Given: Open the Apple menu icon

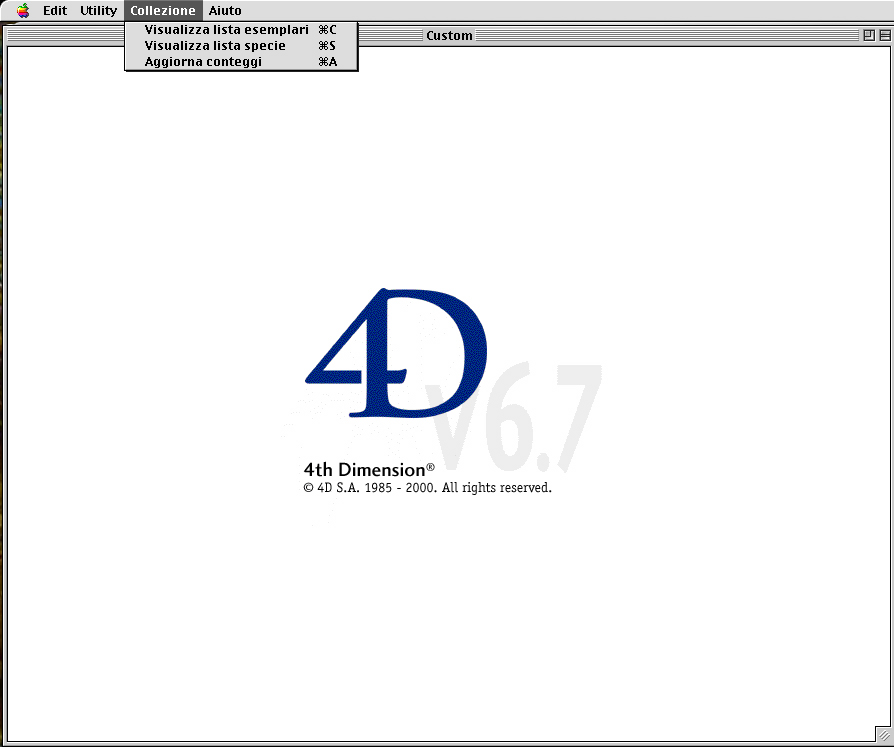Looking at the screenshot, I should pyautogui.click(x=23, y=10).
